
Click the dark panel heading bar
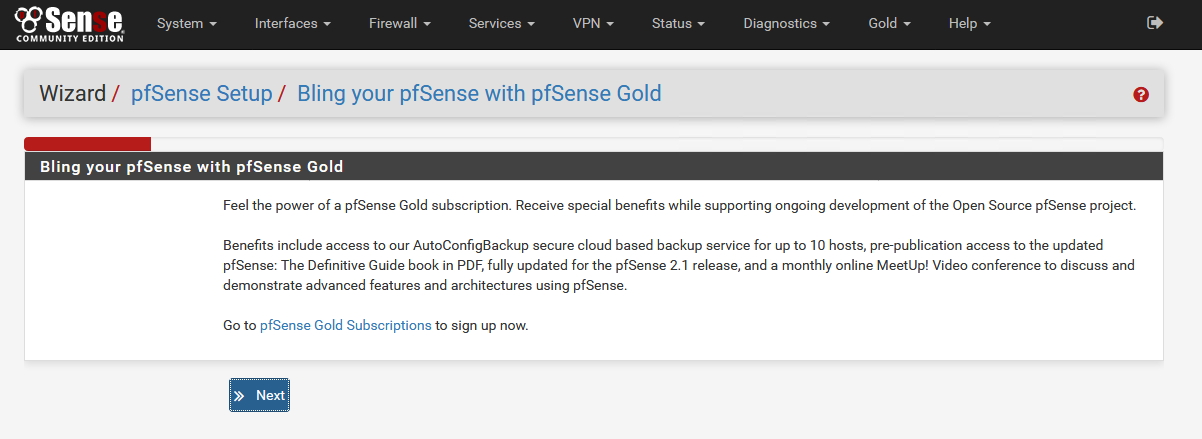pyautogui.click(x=593, y=166)
